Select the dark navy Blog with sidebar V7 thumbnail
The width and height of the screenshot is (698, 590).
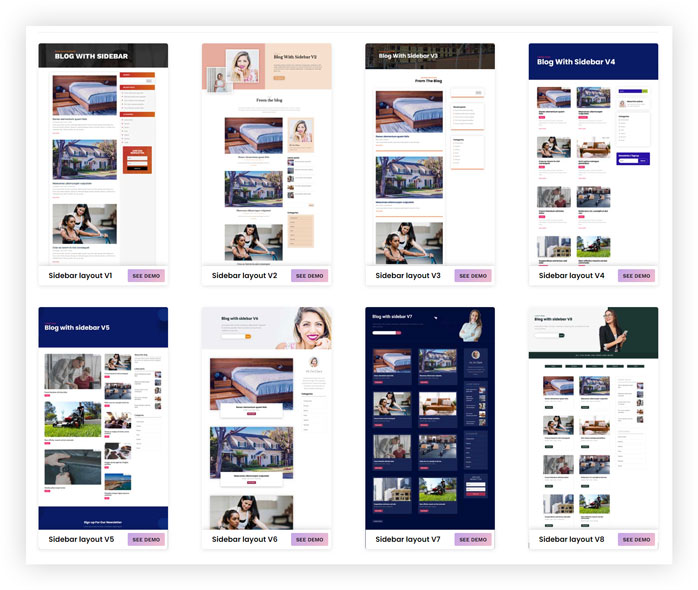(x=430, y=418)
